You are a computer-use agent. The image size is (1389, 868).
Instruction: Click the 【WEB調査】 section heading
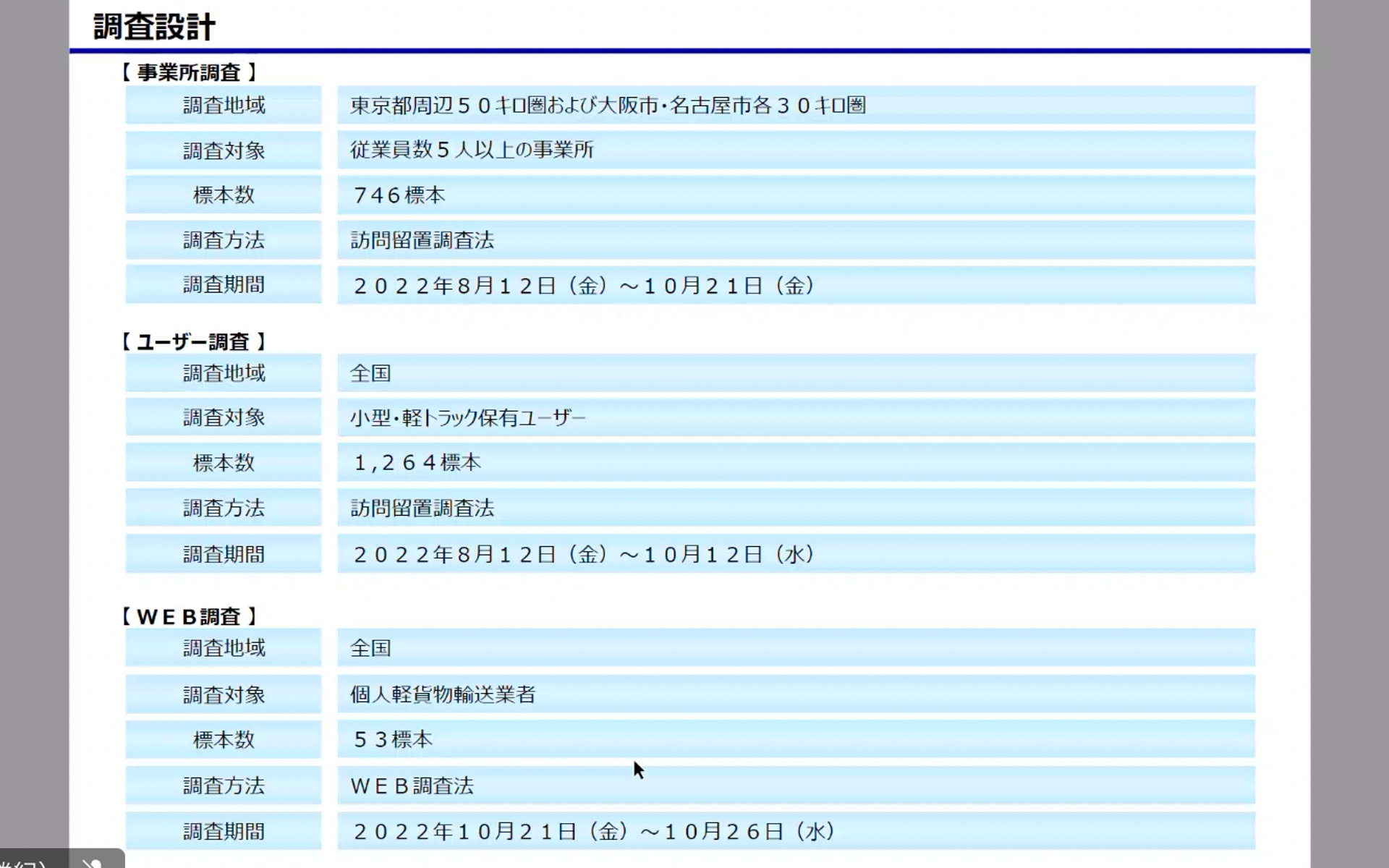pos(190,616)
